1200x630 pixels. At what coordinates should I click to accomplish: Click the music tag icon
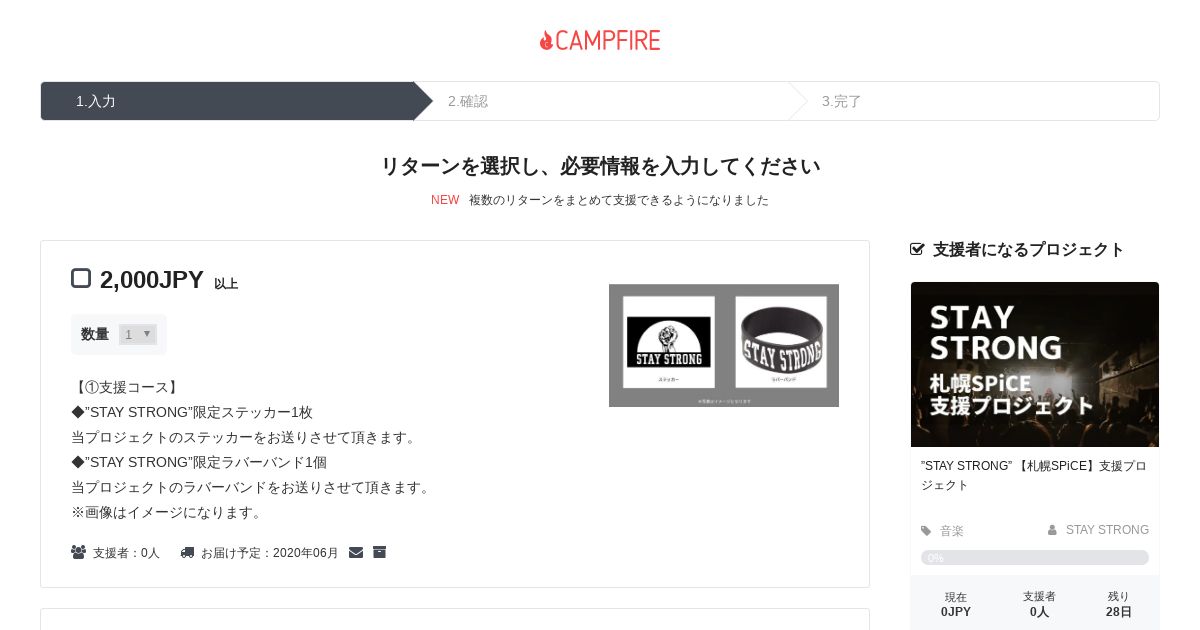click(x=926, y=531)
